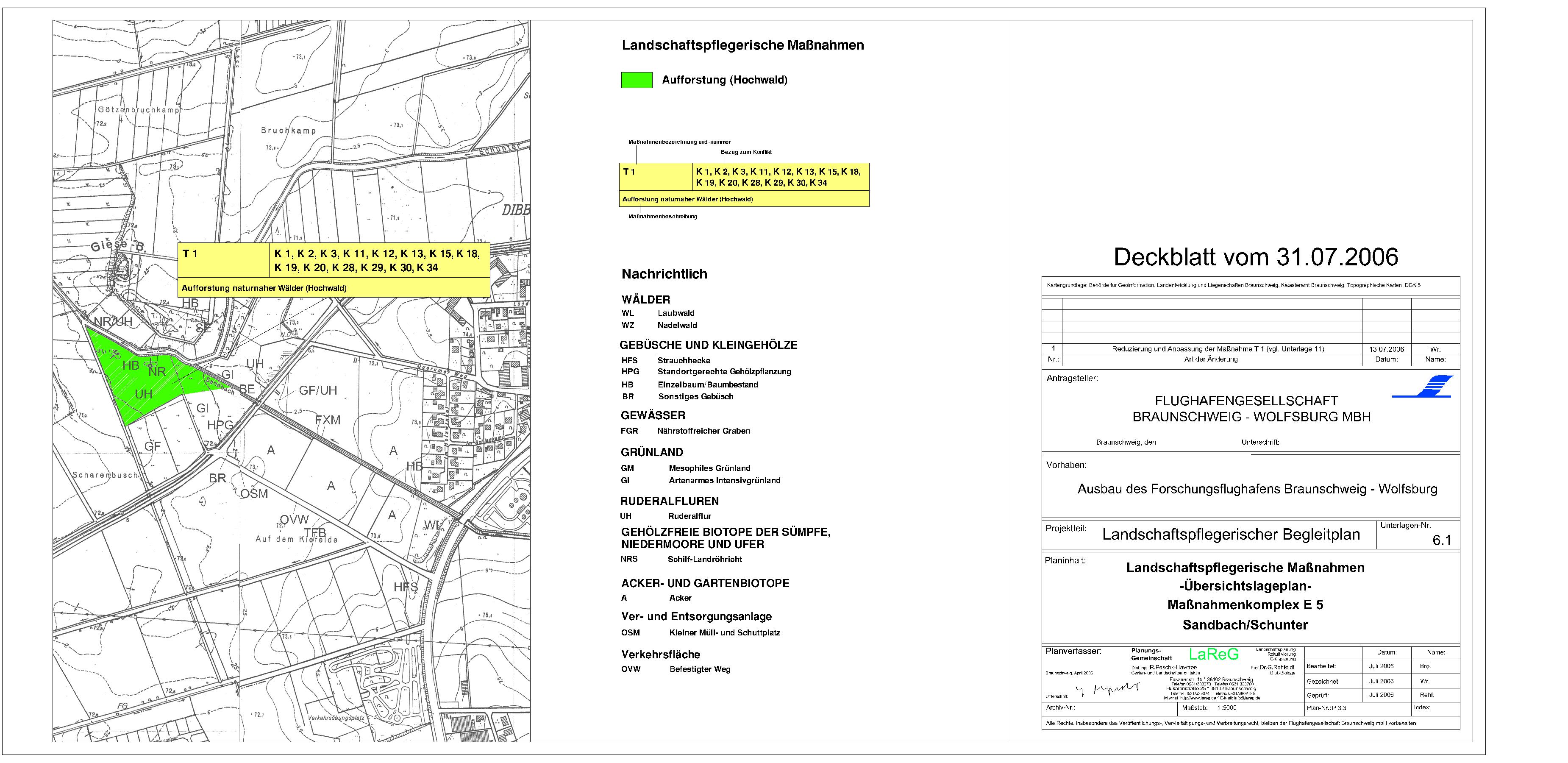The image size is (1568, 763).
Task: Click the 'Verkehrsfläche' legend heading
Action: pos(660,654)
